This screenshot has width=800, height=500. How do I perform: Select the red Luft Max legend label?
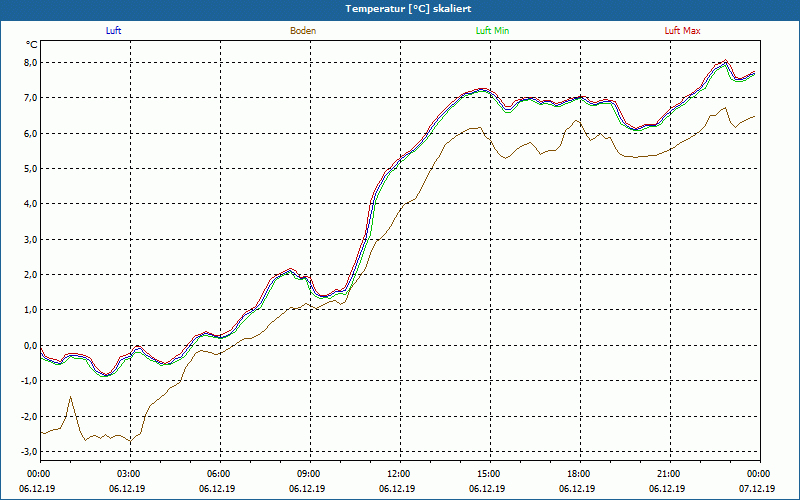682,31
